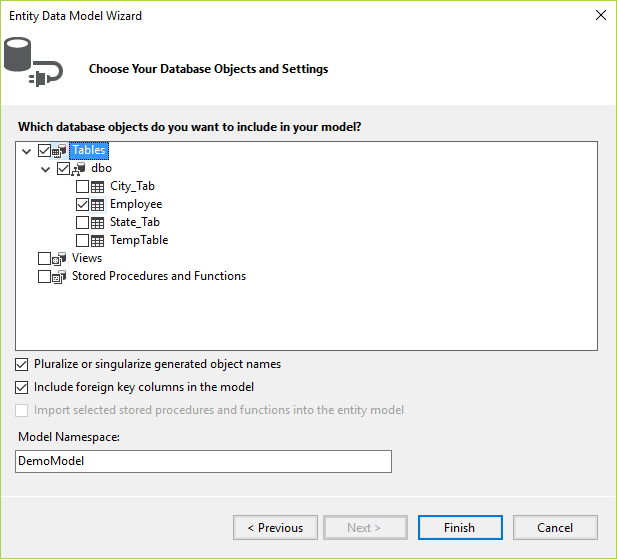This screenshot has width=617, height=559.
Task: Click the City_Tab table icon
Action: [97, 187]
